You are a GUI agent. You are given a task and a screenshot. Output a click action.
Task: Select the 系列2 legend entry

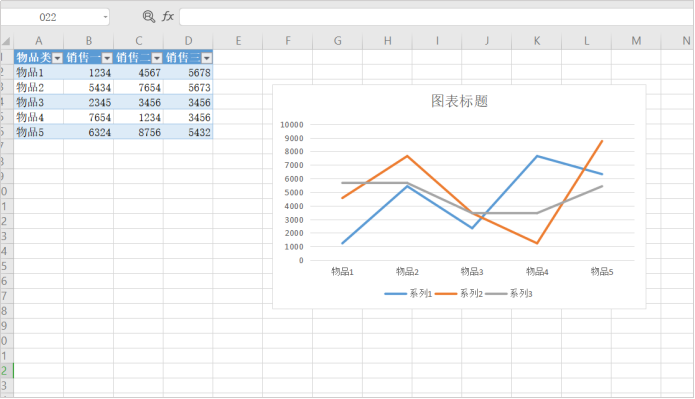tap(459, 293)
